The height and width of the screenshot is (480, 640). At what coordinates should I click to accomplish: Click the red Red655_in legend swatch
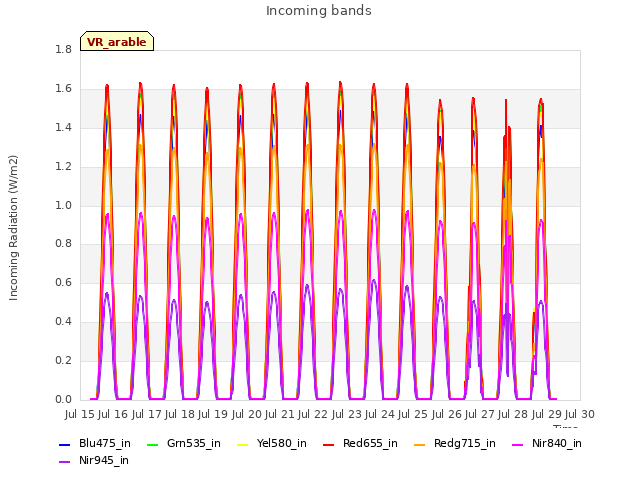(329, 444)
